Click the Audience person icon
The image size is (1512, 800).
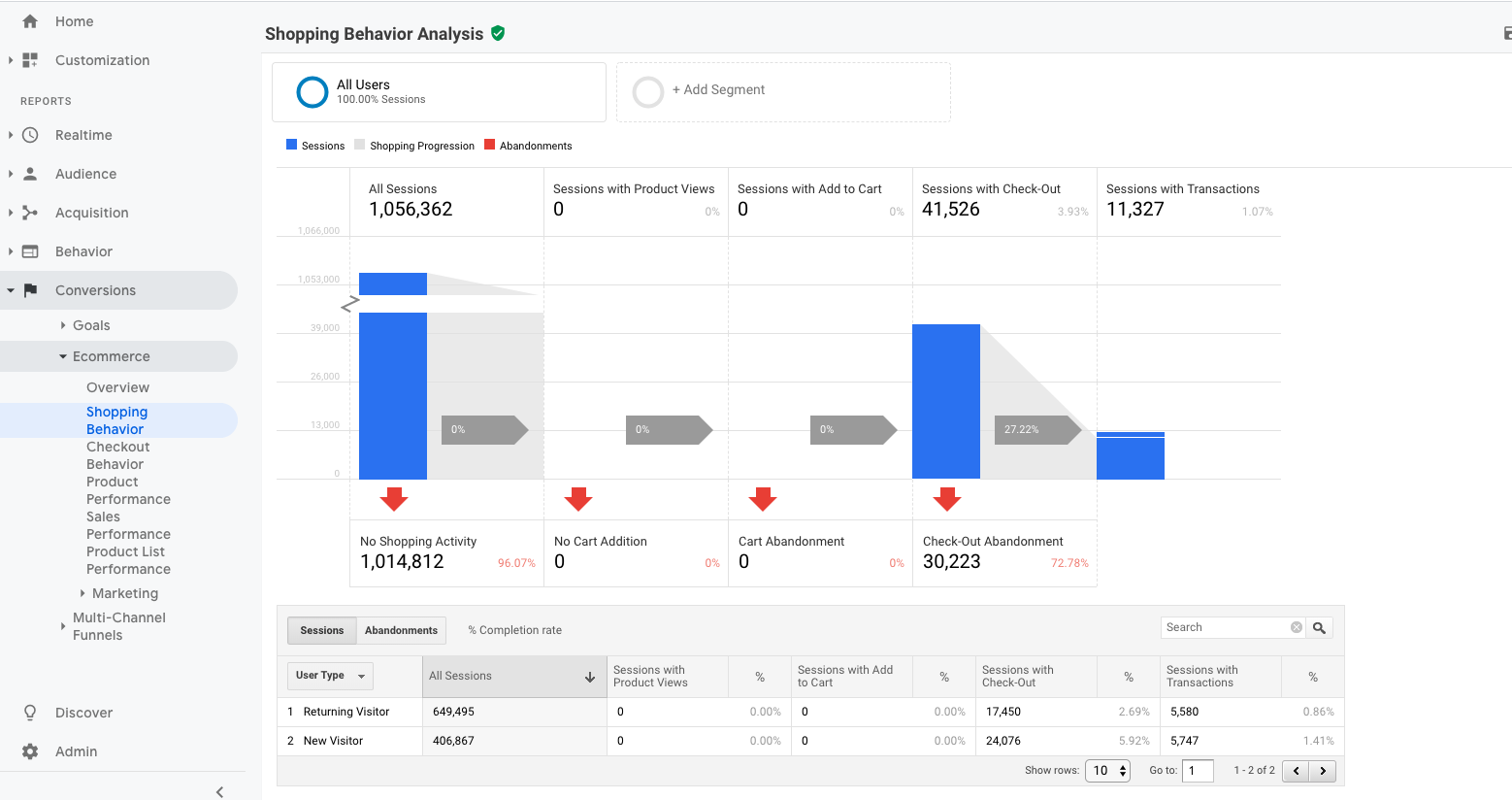click(30, 174)
